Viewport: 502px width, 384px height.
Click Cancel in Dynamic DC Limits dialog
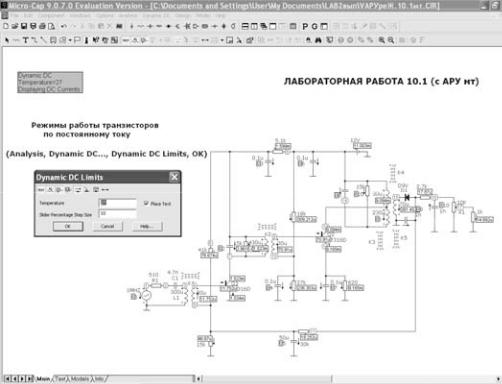click(107, 226)
